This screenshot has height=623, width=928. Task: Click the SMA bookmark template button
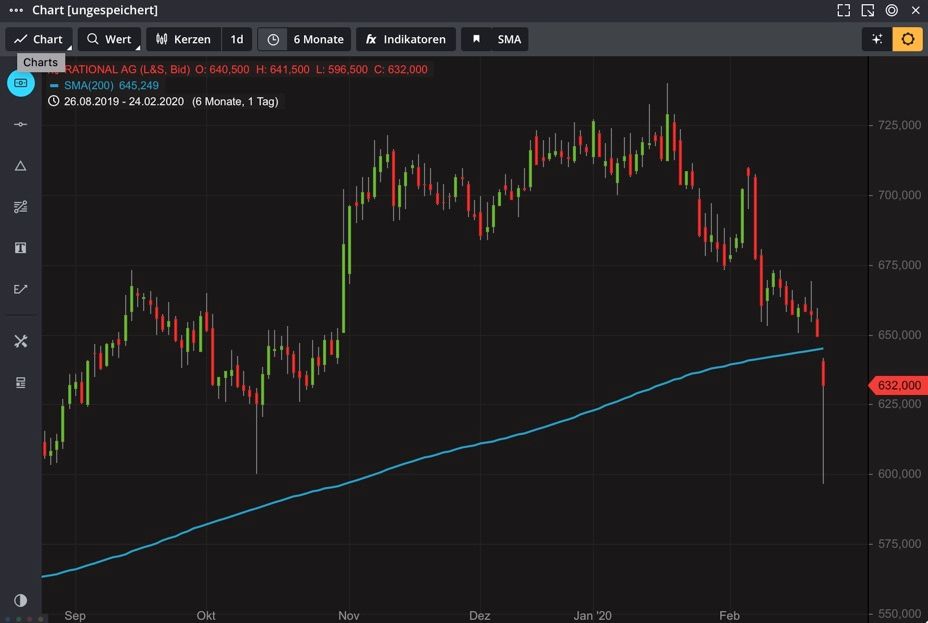(496, 39)
